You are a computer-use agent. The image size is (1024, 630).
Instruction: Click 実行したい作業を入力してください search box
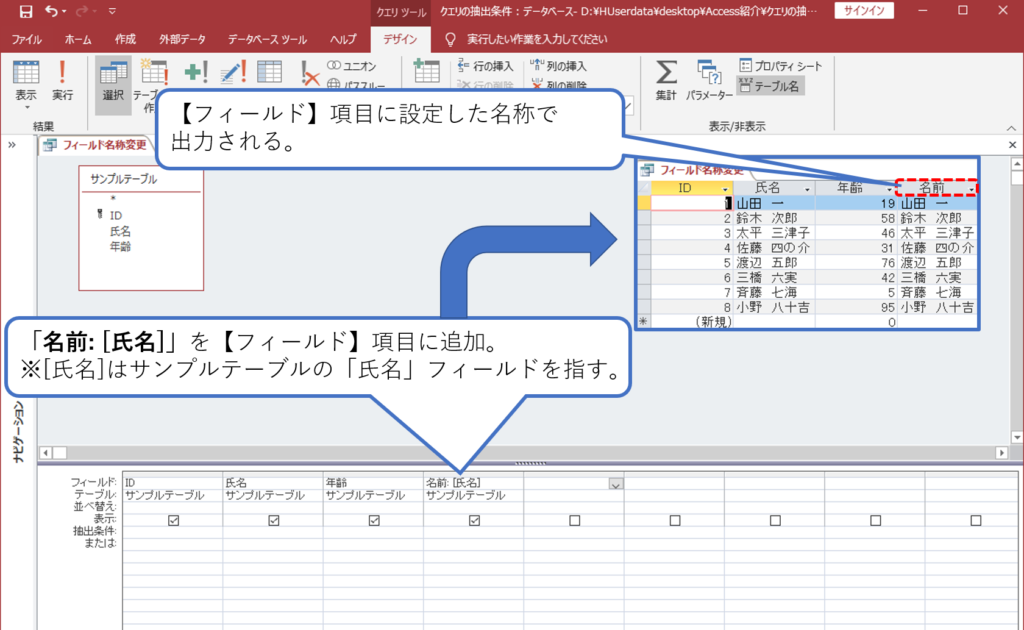(537, 40)
